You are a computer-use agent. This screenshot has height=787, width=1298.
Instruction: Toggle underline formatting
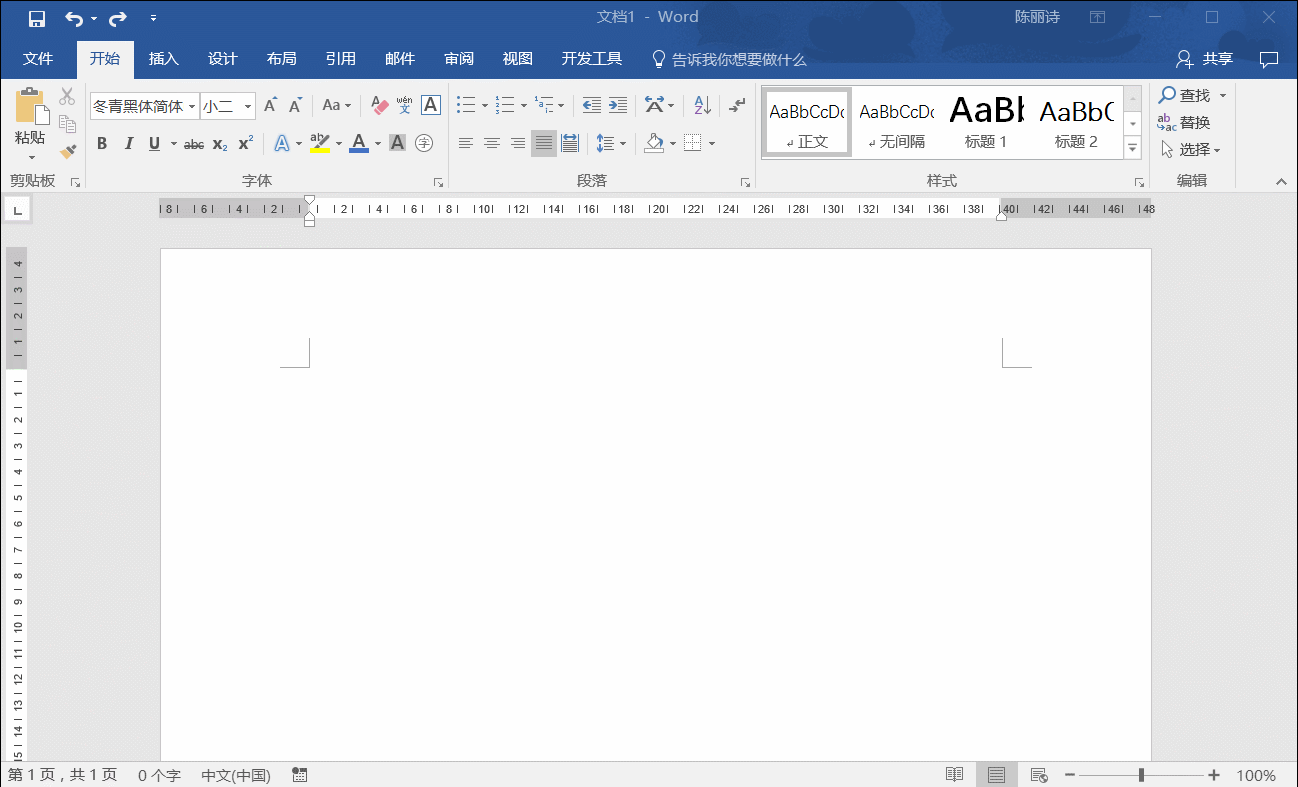click(x=154, y=144)
